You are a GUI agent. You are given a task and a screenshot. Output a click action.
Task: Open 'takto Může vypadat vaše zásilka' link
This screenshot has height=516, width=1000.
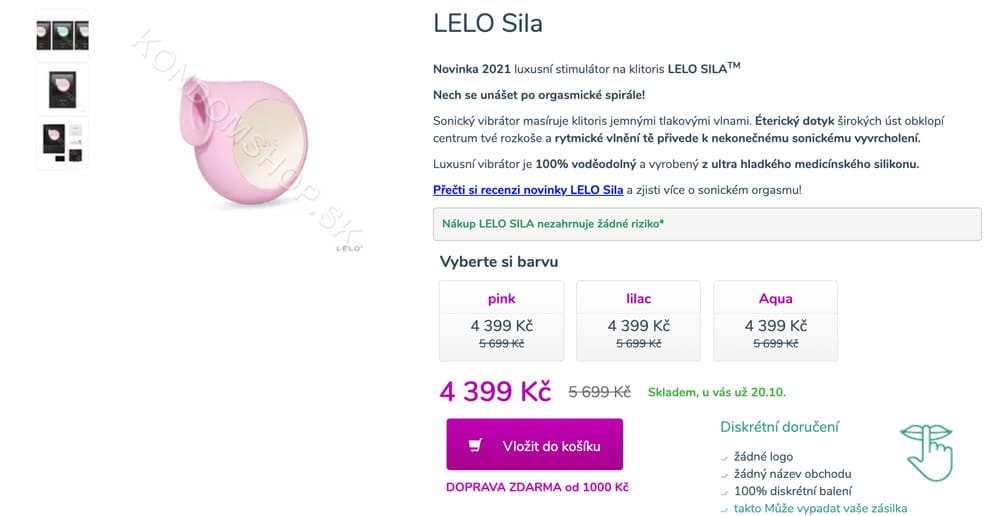coord(820,508)
